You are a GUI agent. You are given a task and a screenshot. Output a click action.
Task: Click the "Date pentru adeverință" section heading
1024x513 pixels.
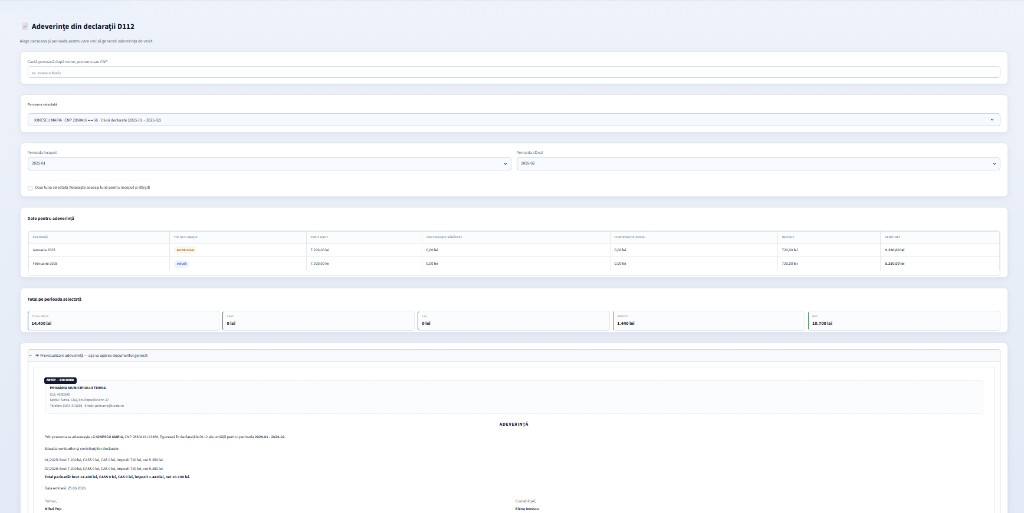(51, 219)
